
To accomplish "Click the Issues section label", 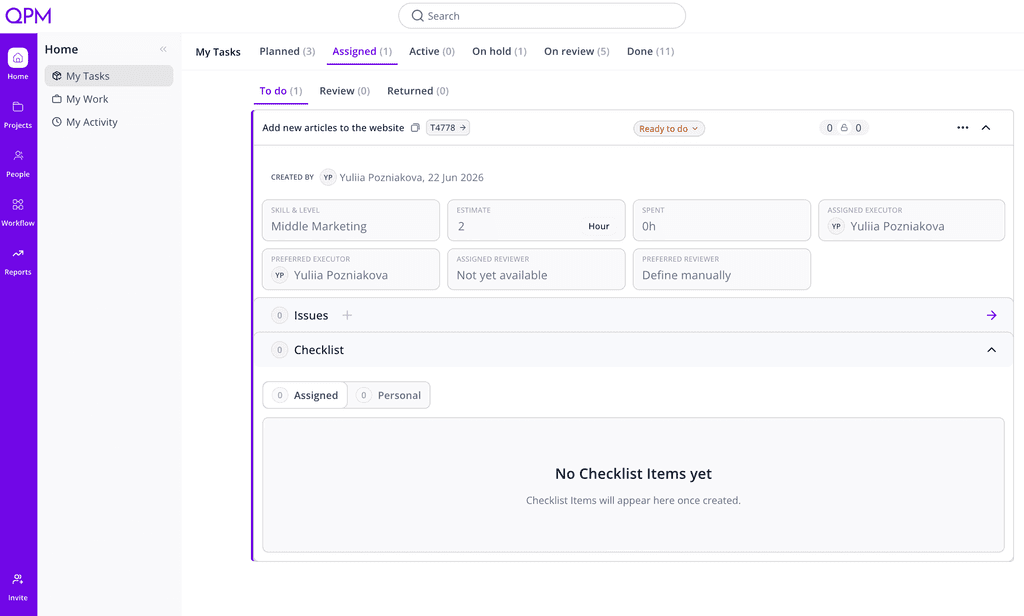I will tap(311, 316).
